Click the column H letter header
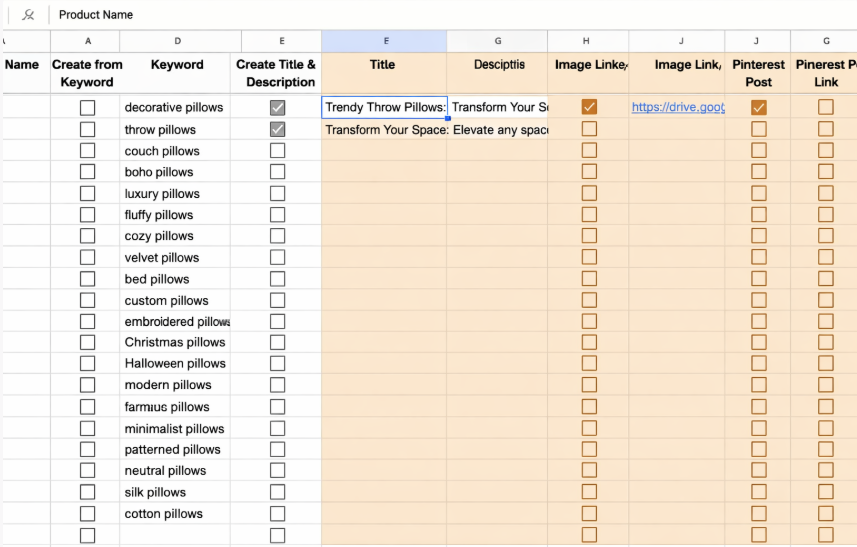The height and width of the screenshot is (547, 857). (x=586, y=41)
